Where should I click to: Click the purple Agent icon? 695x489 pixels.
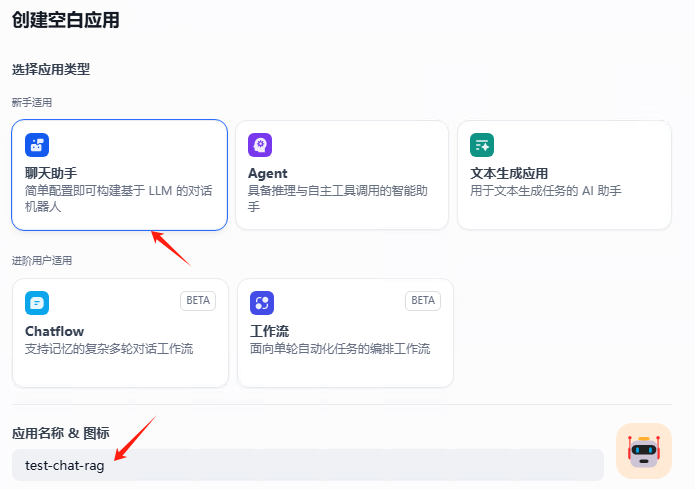coord(260,145)
